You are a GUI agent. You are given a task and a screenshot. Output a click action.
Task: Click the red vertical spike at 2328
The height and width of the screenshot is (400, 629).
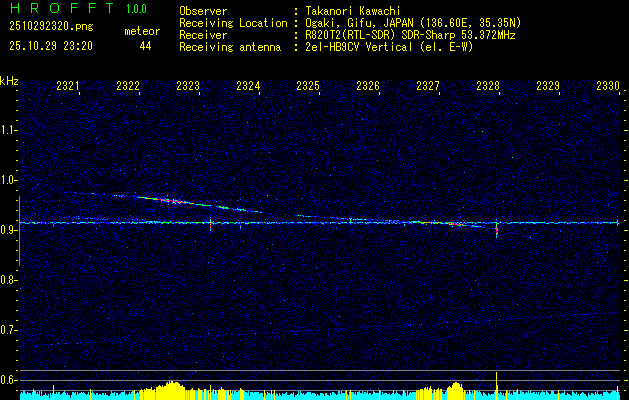[x=497, y=231]
